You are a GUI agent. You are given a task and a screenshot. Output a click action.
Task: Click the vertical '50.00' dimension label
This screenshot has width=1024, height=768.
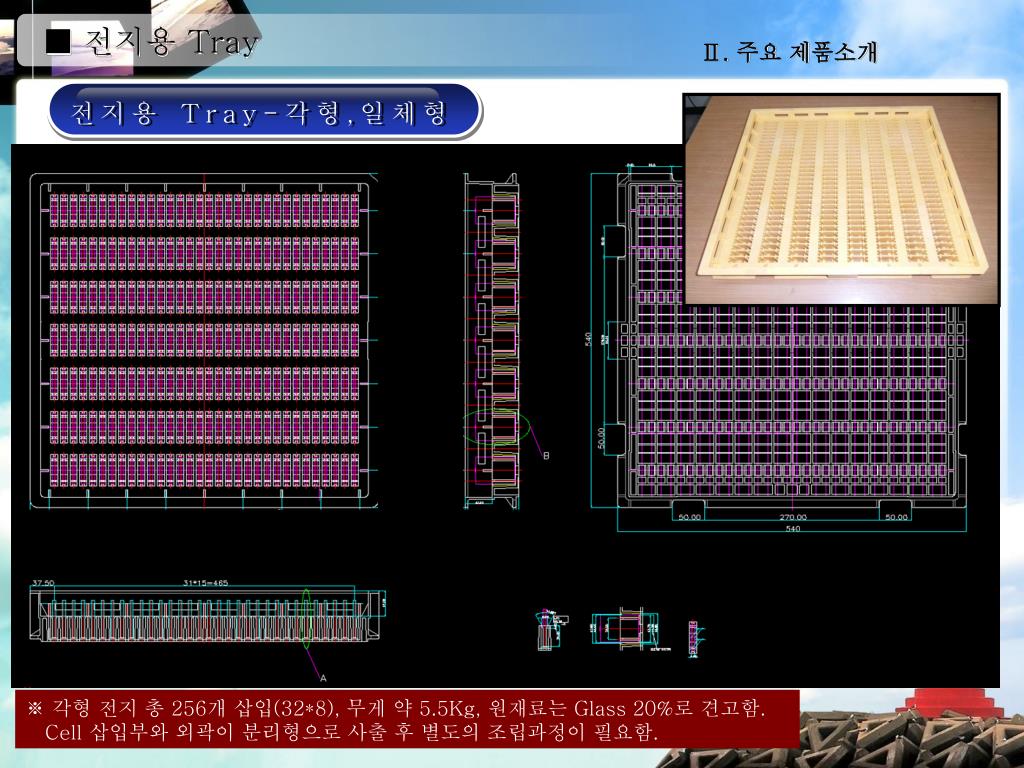[601, 438]
